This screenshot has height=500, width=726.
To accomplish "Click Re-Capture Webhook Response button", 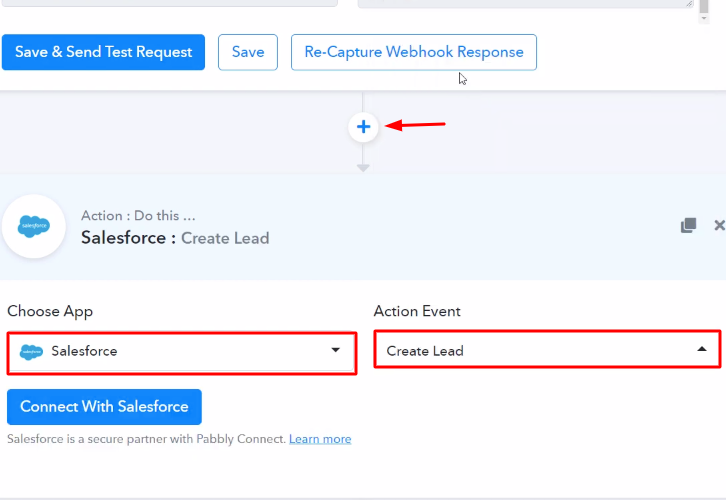I will click(x=413, y=52).
